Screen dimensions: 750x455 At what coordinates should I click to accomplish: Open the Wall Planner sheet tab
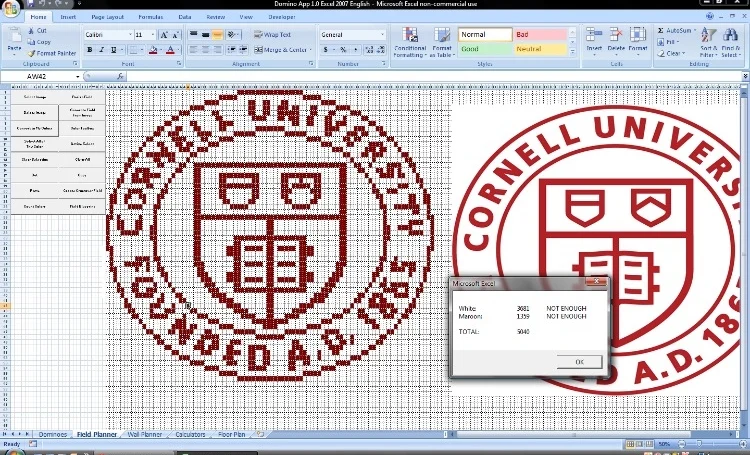tap(145, 434)
